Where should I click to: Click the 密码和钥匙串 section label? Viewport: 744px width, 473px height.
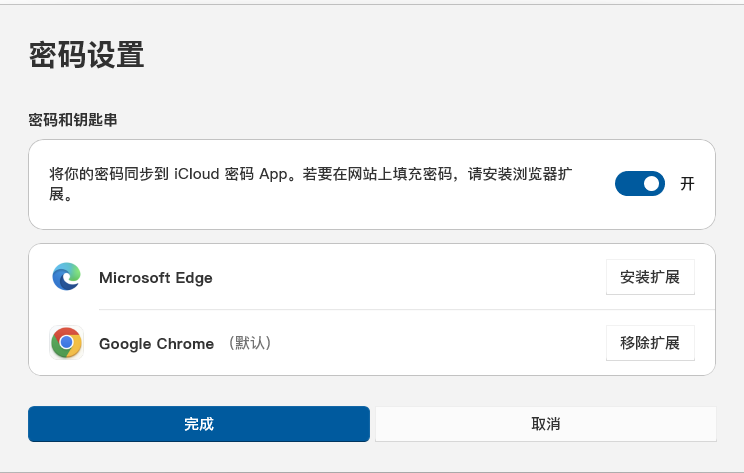click(73, 120)
